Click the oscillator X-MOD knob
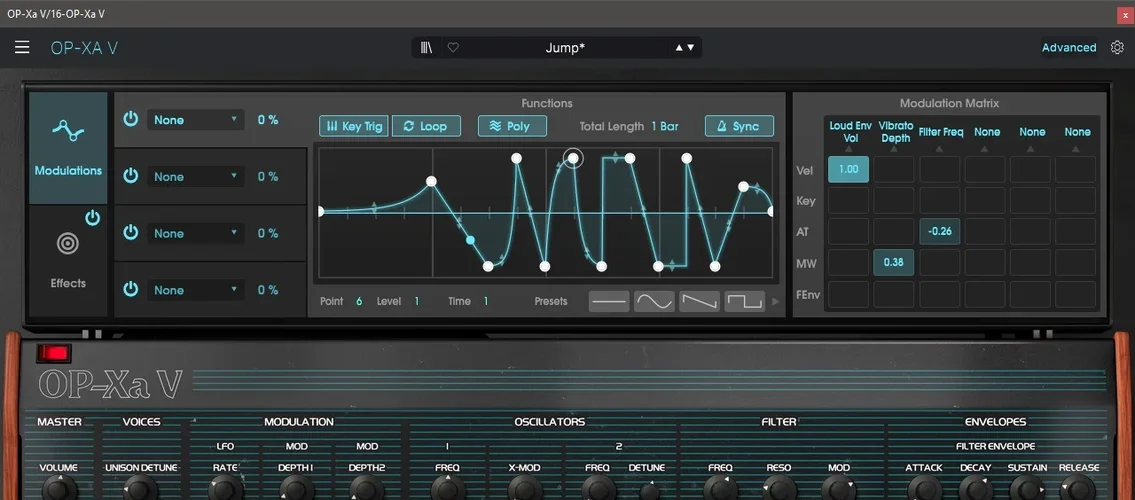Viewport: 1135px width, 500px height. (x=526, y=488)
